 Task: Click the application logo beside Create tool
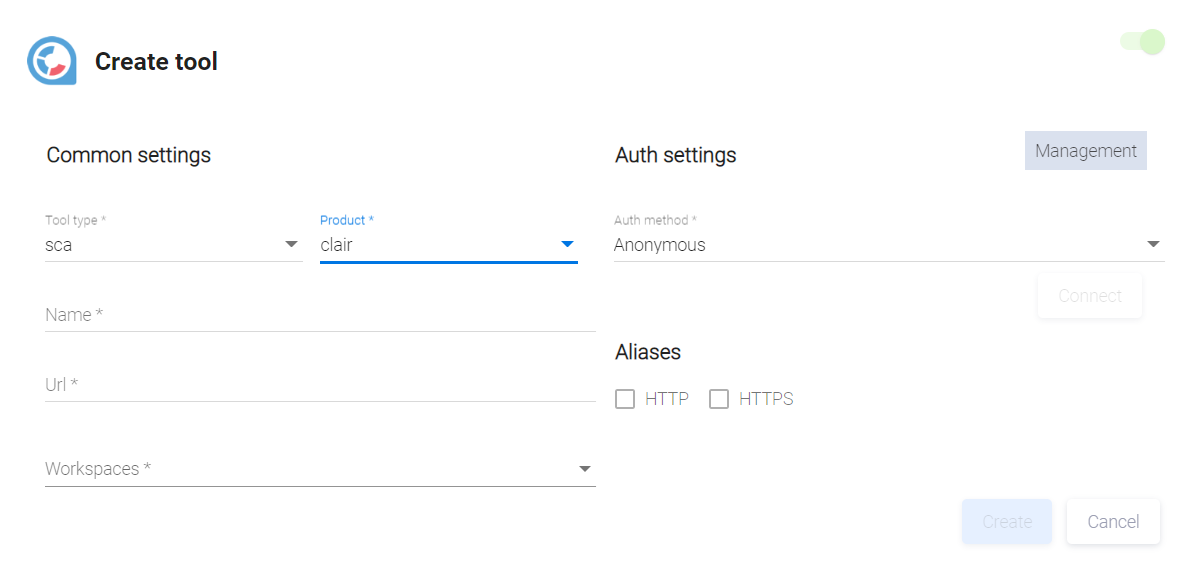[x=52, y=61]
